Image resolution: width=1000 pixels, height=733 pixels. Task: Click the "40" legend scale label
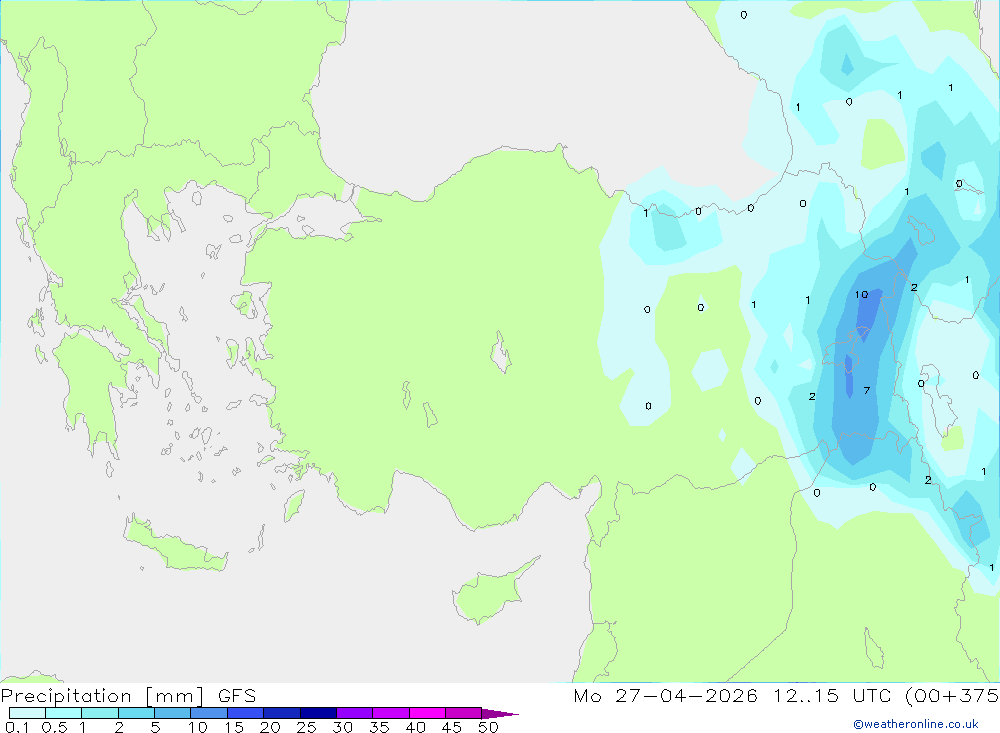point(415,727)
